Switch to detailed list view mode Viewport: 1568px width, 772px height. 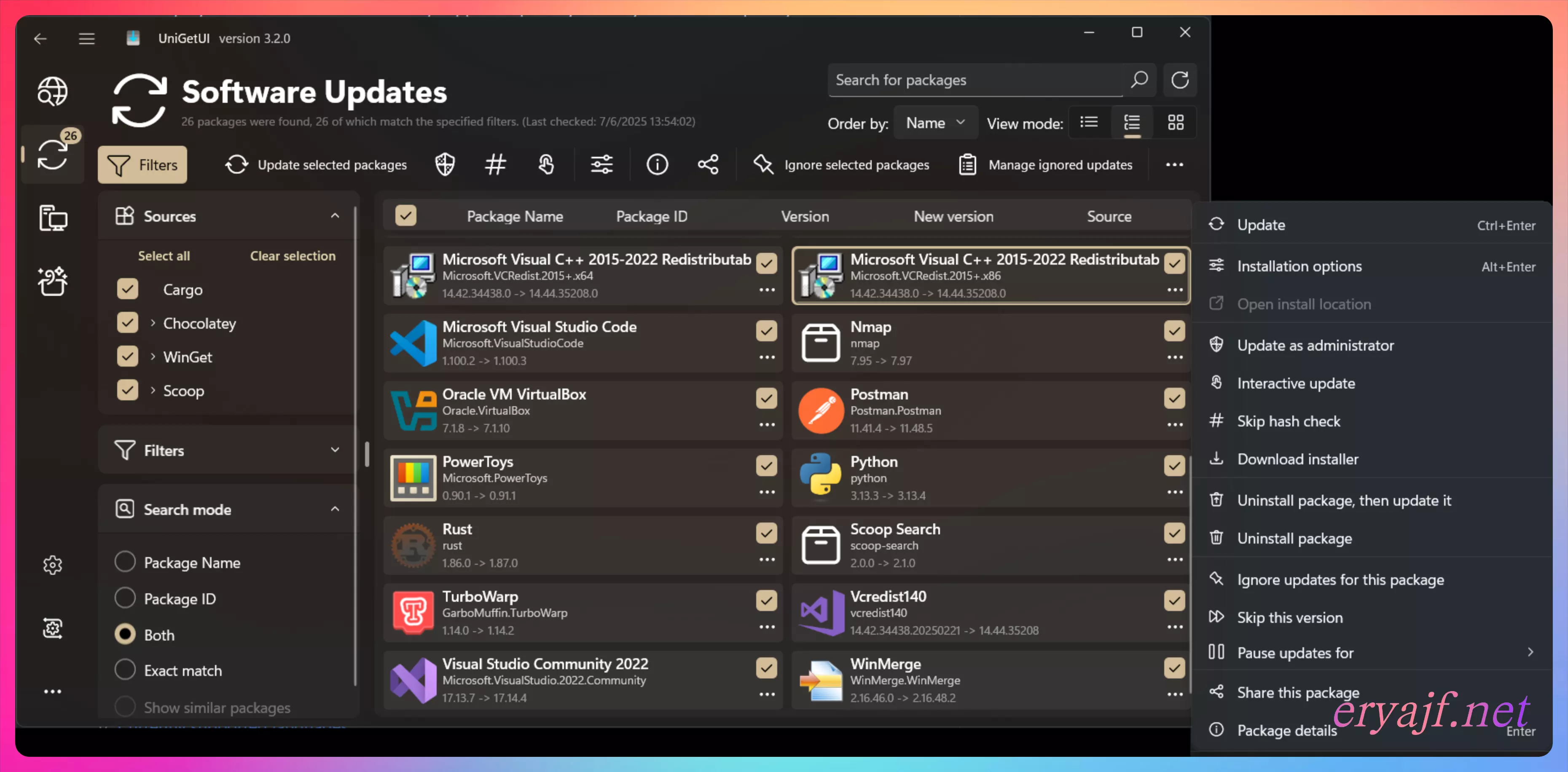click(x=1132, y=122)
